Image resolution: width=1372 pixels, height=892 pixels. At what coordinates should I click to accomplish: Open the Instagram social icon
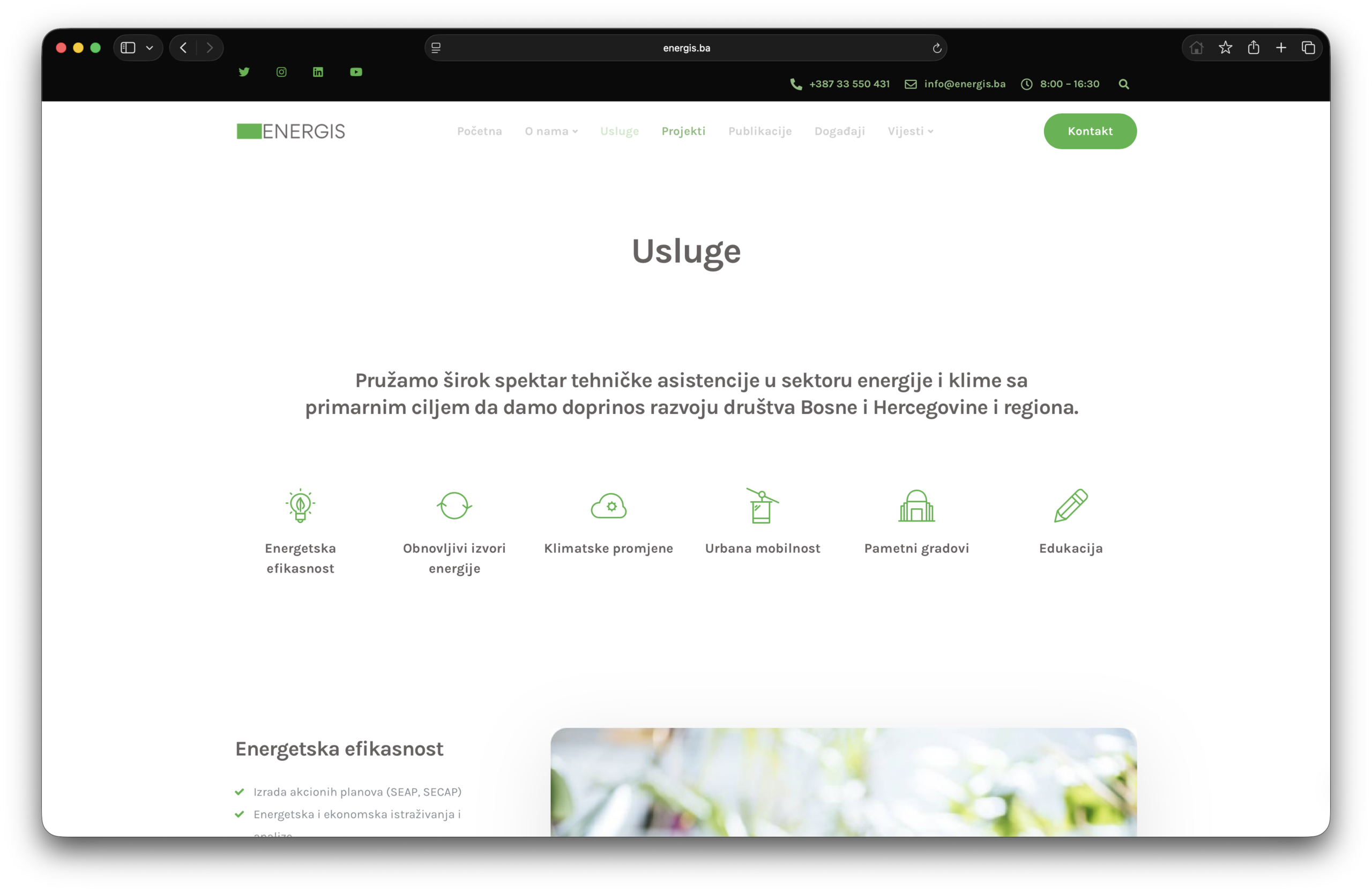pyautogui.click(x=281, y=72)
